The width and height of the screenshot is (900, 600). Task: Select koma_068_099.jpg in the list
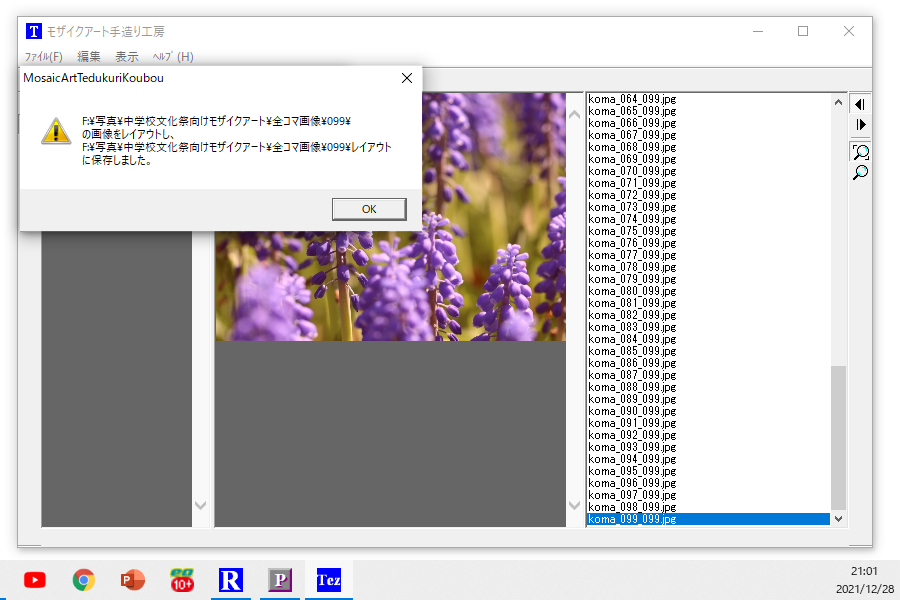coord(708,148)
